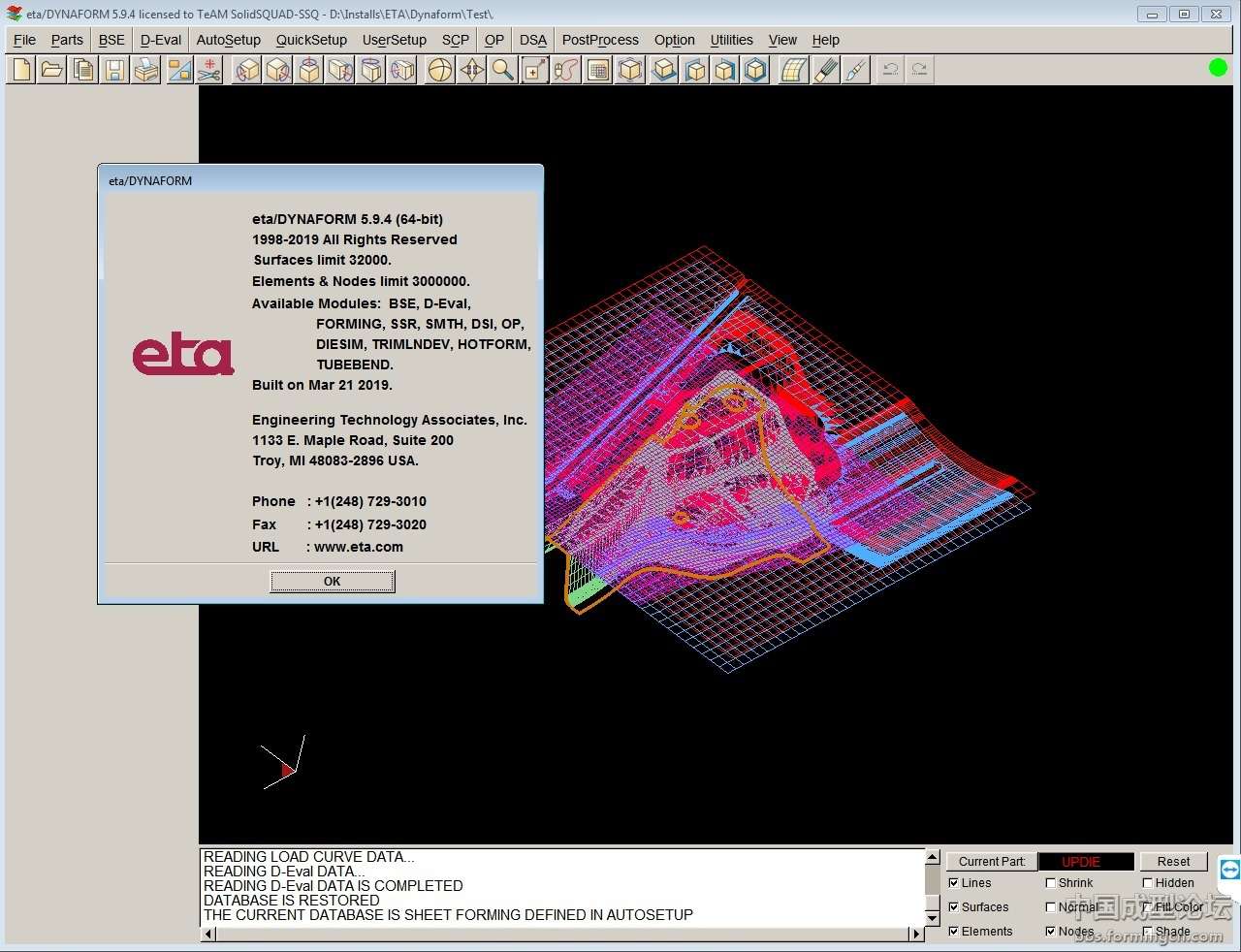Click the www.eta.com URL text

pos(359,547)
